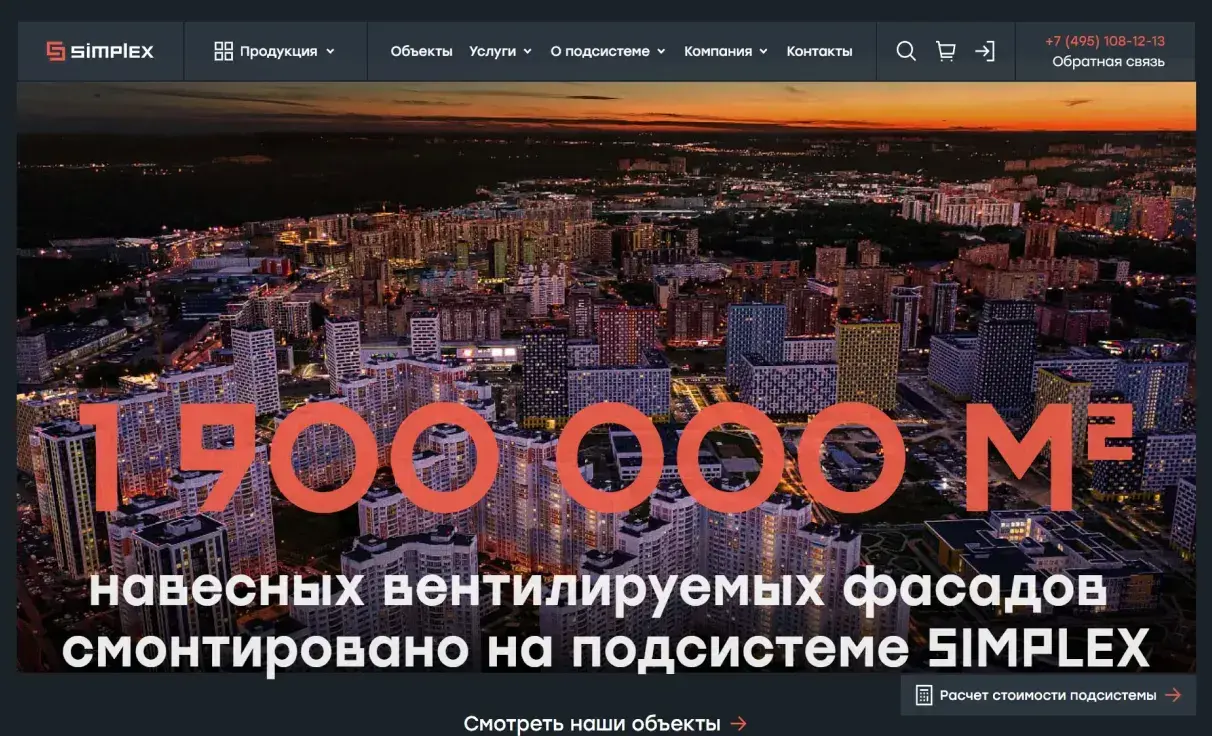Viewport: 1212px width, 736px height.
Task: Click Расчет стоимости подсистемы button
Action: click(1048, 695)
